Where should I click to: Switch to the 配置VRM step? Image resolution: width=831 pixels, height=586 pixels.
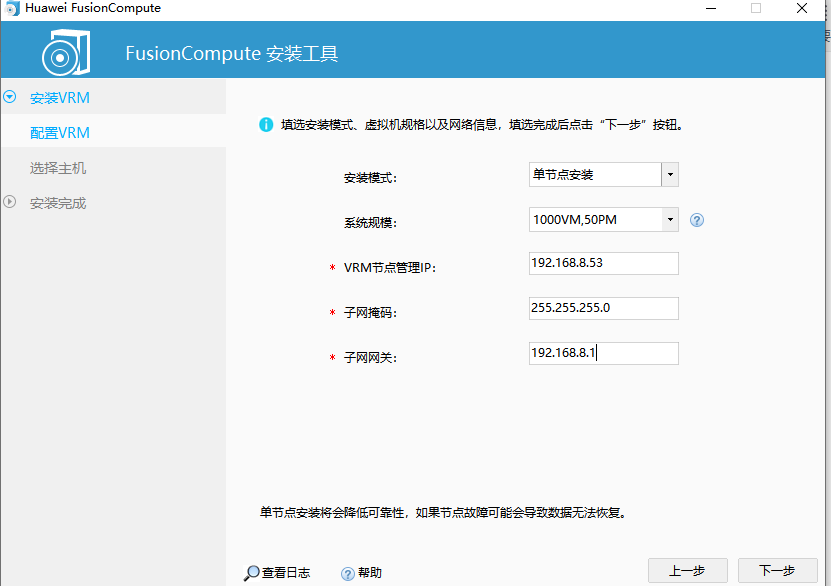pyautogui.click(x=62, y=131)
